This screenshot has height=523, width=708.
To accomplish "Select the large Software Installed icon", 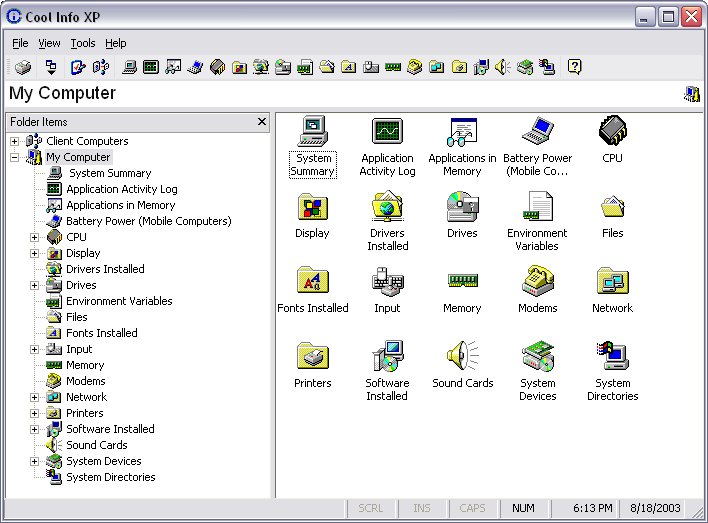I will [x=387, y=356].
